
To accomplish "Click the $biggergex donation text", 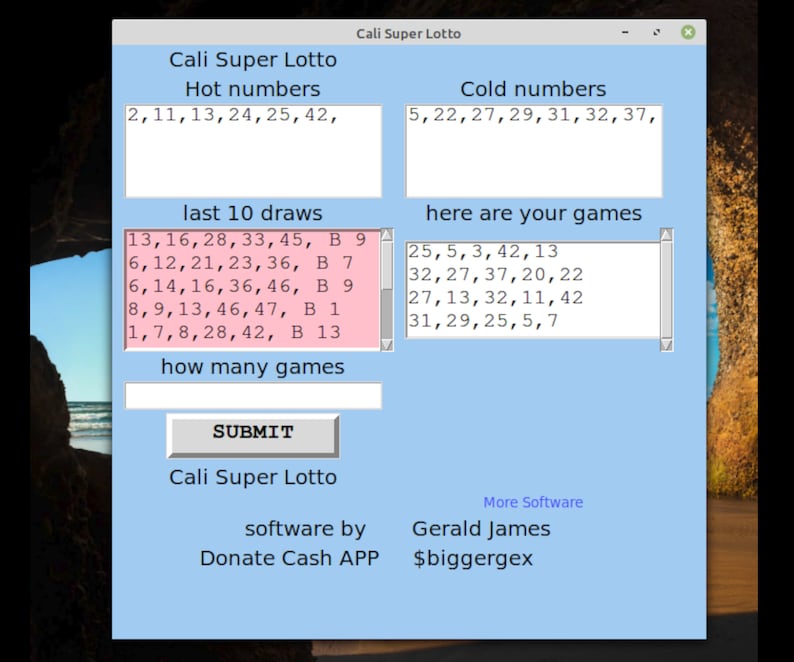I will [473, 558].
